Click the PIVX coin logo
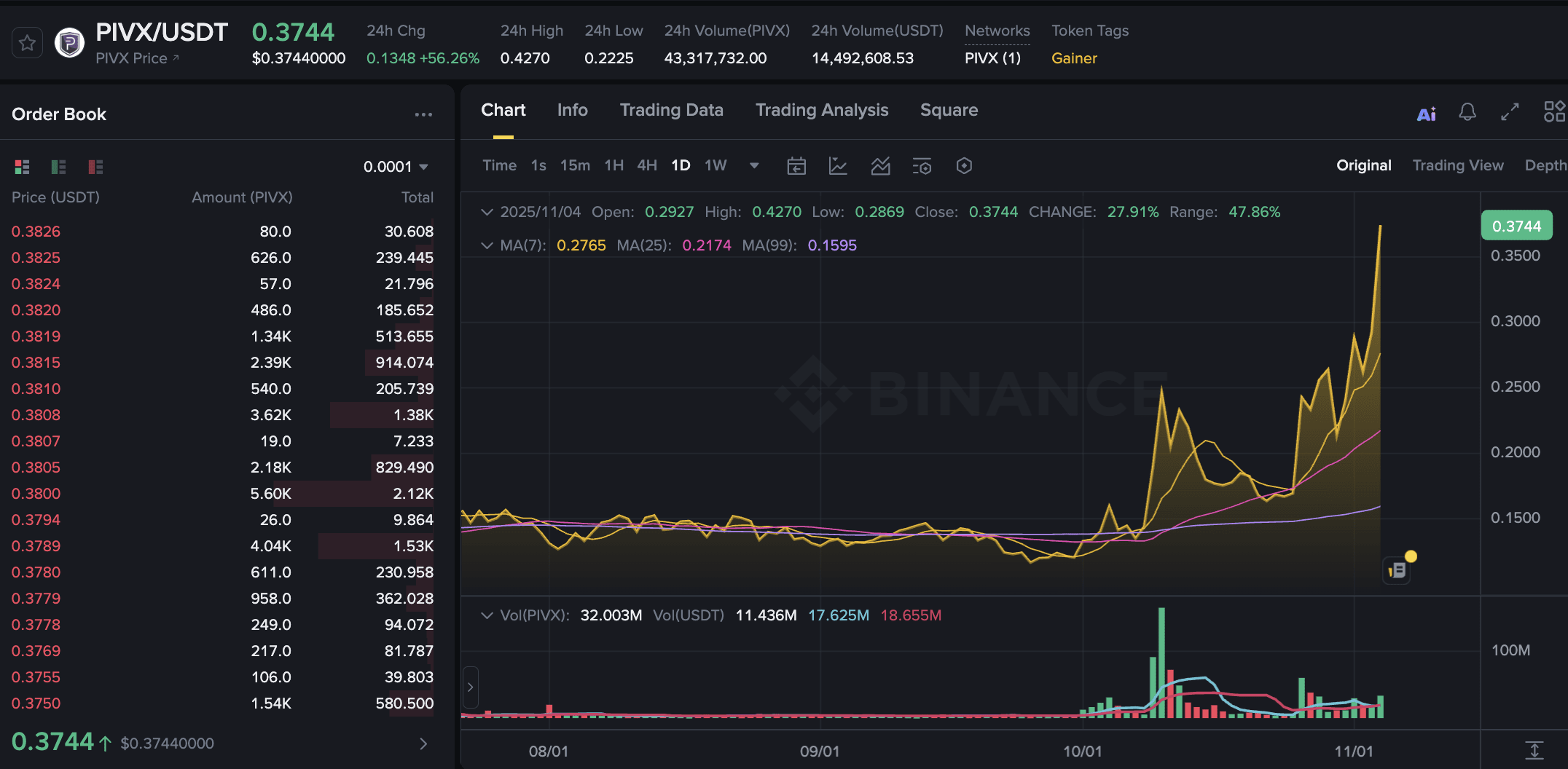Screen dimensions: 1568x769 70,43
